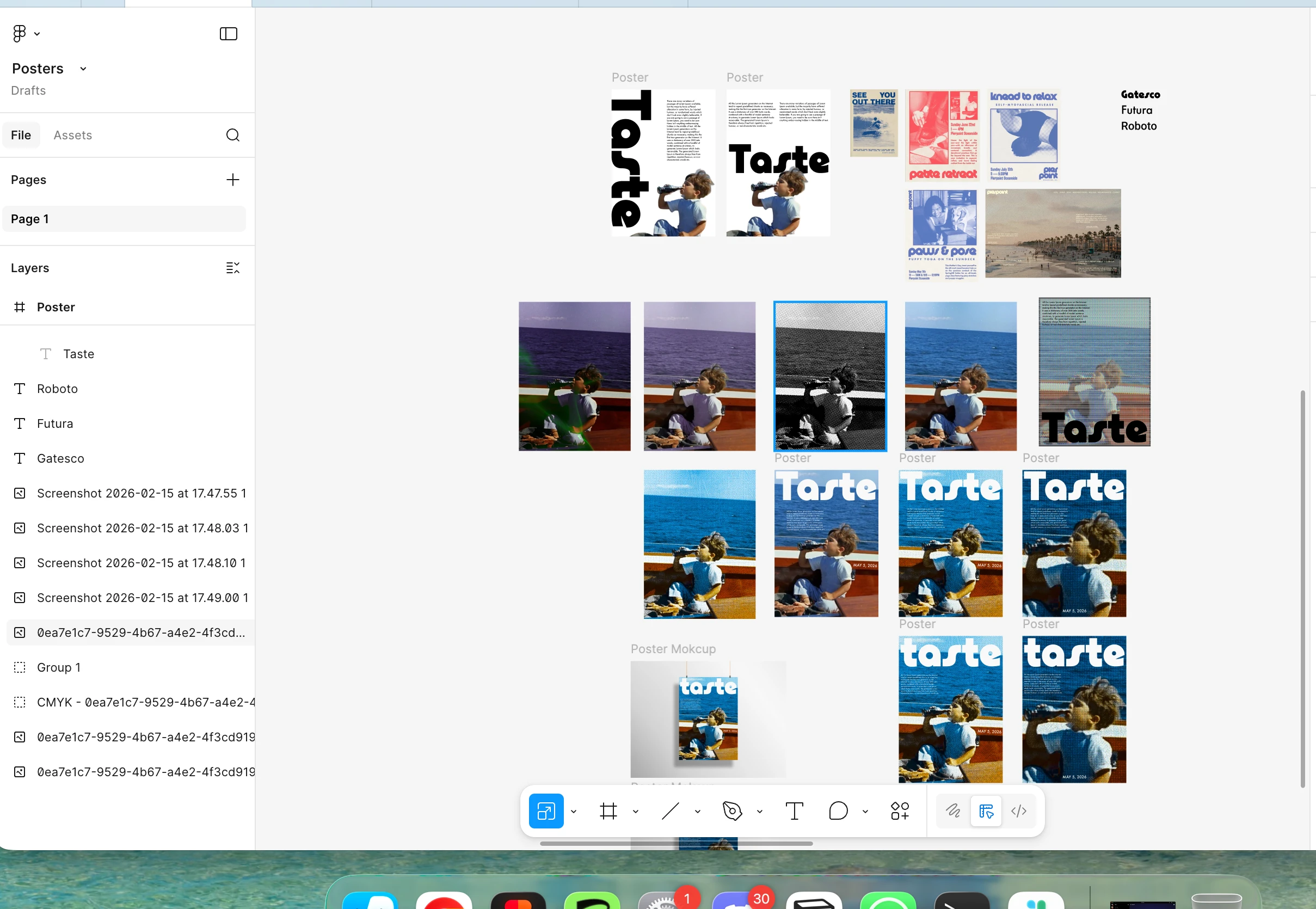1316x909 pixels.
Task: Click the search icon in left panel
Action: click(232, 135)
